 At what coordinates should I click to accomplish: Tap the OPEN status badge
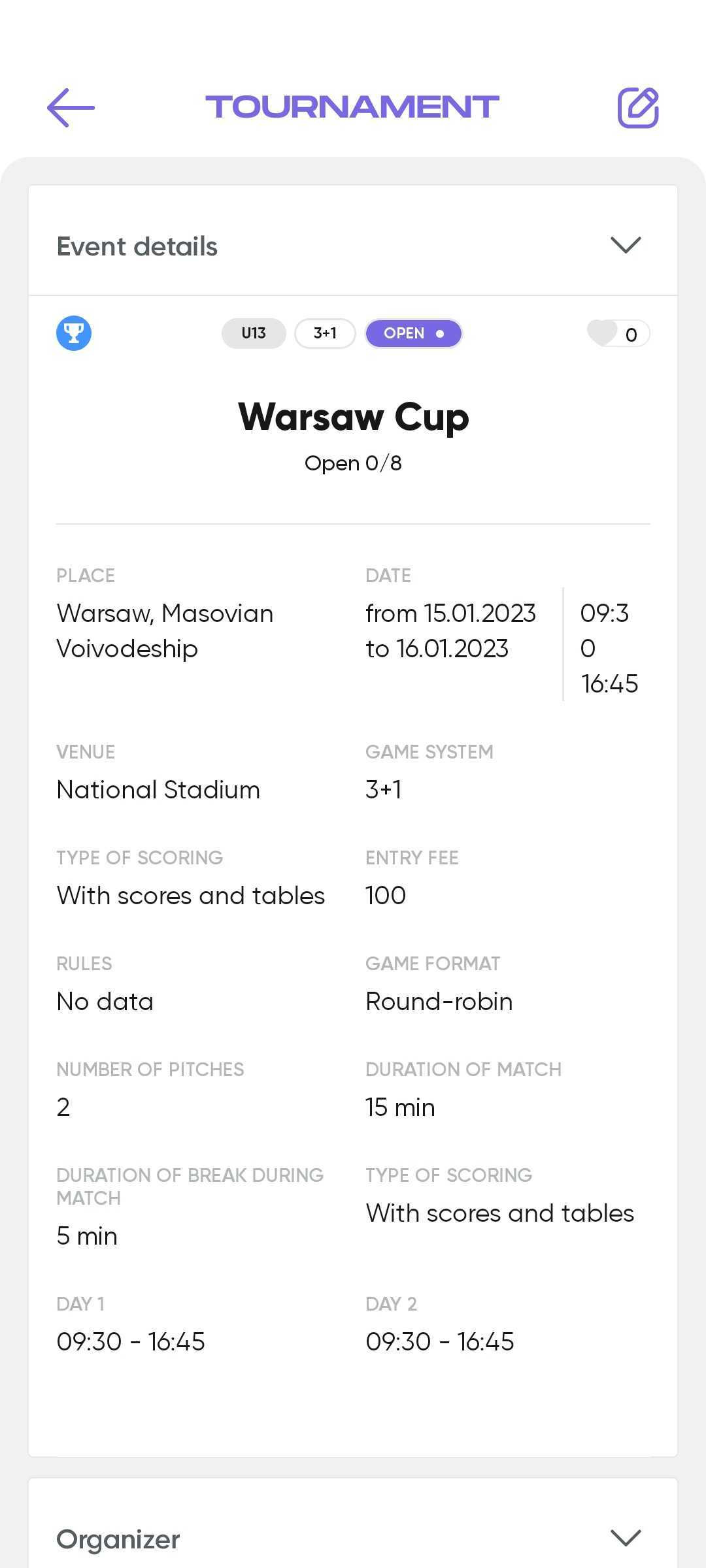[413, 333]
